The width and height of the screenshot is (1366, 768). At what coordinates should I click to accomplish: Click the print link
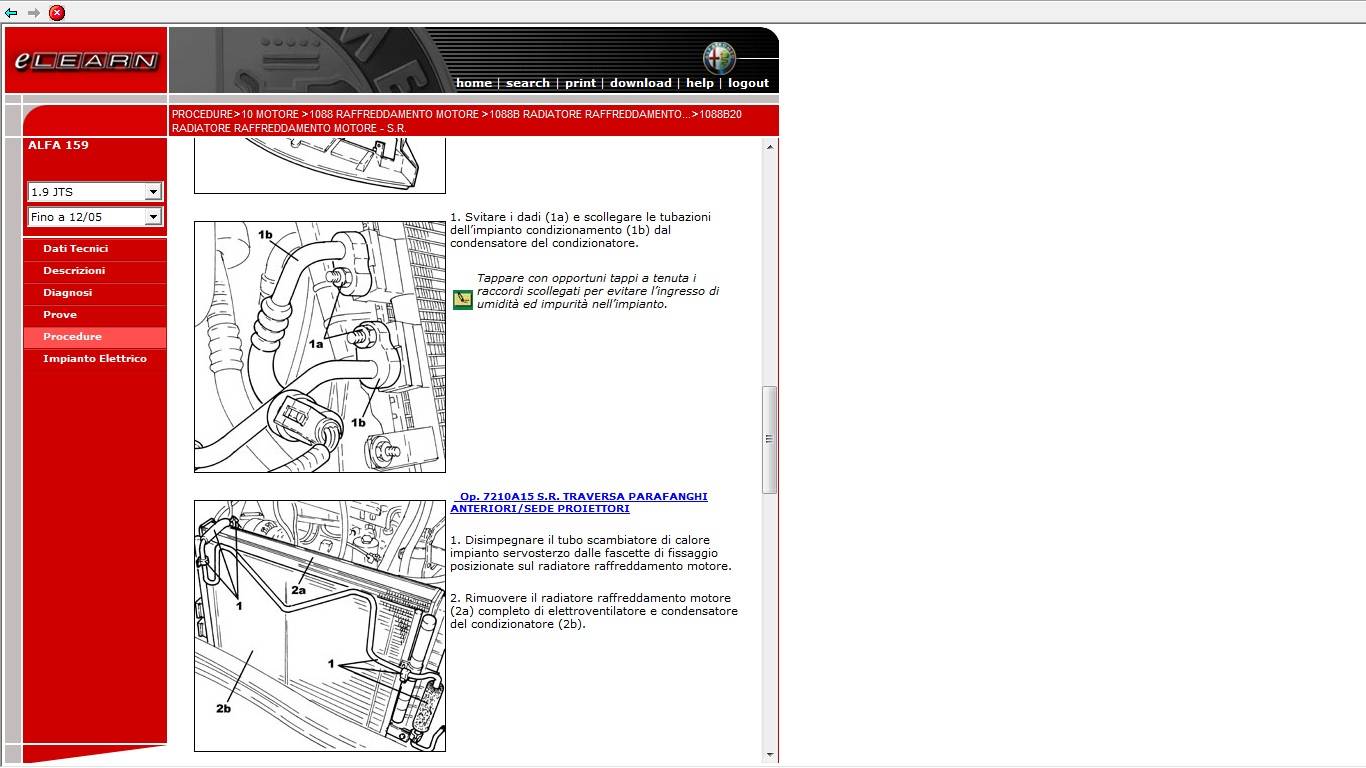[580, 83]
